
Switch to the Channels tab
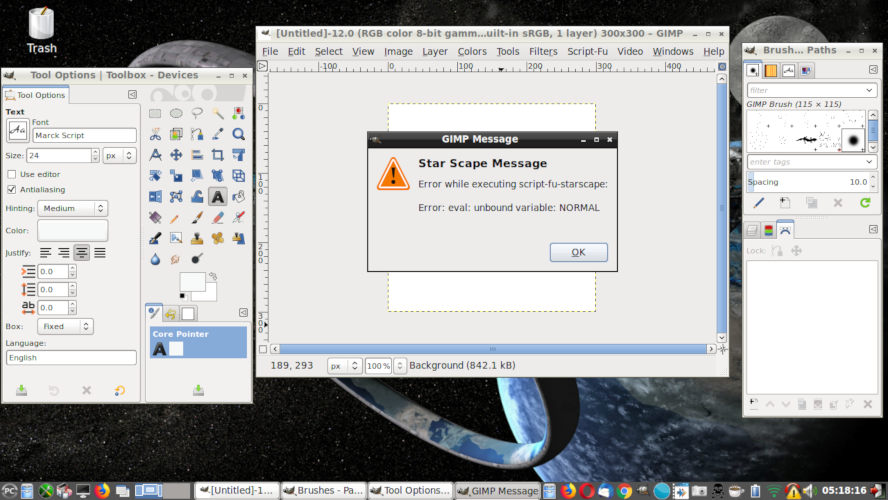click(x=769, y=230)
